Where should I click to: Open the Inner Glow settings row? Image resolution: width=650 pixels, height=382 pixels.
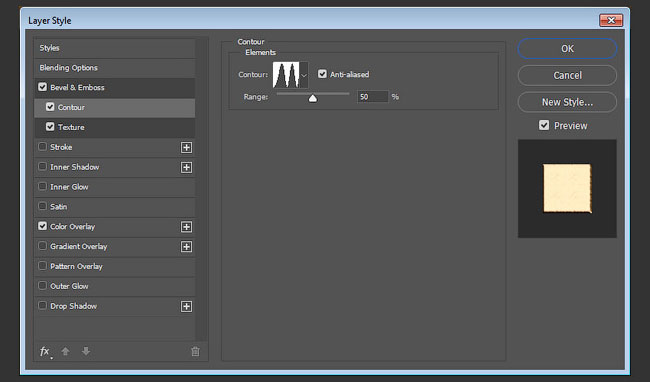click(114, 187)
